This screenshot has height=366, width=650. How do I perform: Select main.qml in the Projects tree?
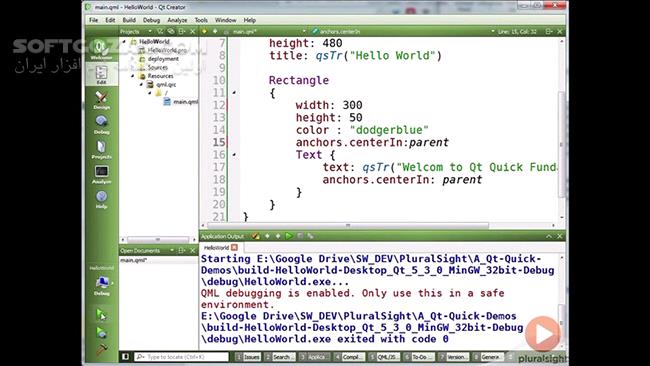tap(181, 102)
